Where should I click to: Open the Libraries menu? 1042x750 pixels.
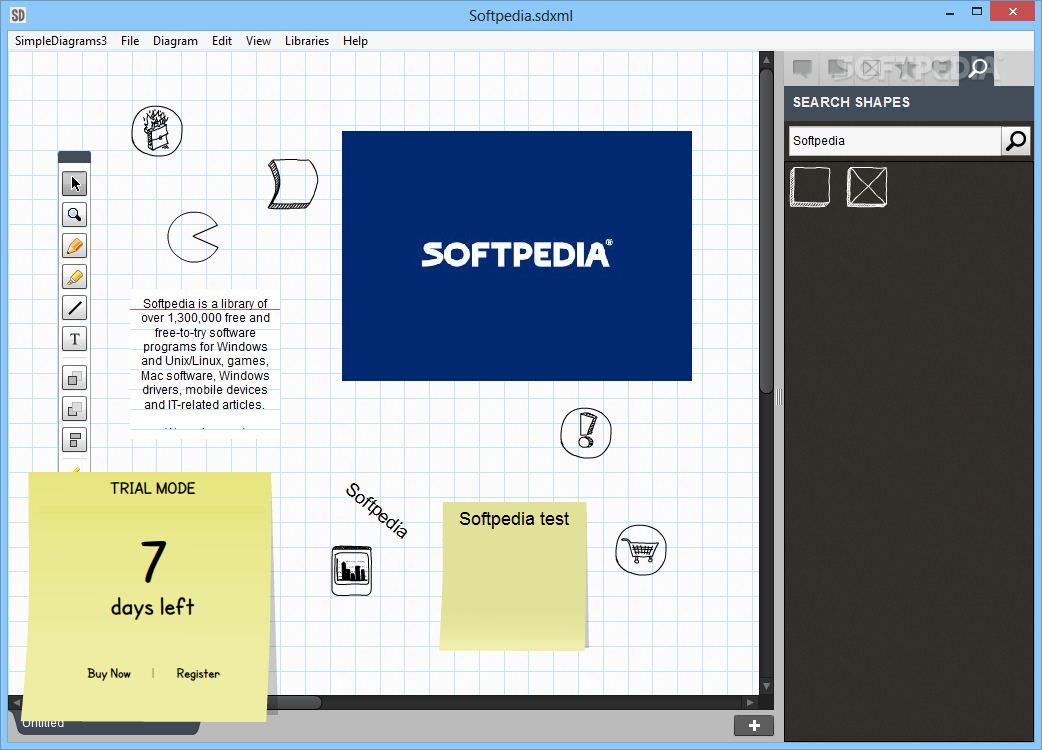tap(307, 41)
